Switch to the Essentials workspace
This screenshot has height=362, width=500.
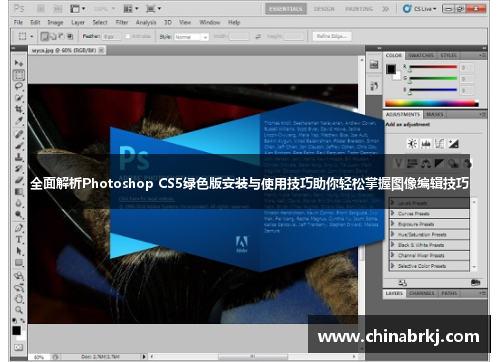pyautogui.click(x=286, y=9)
